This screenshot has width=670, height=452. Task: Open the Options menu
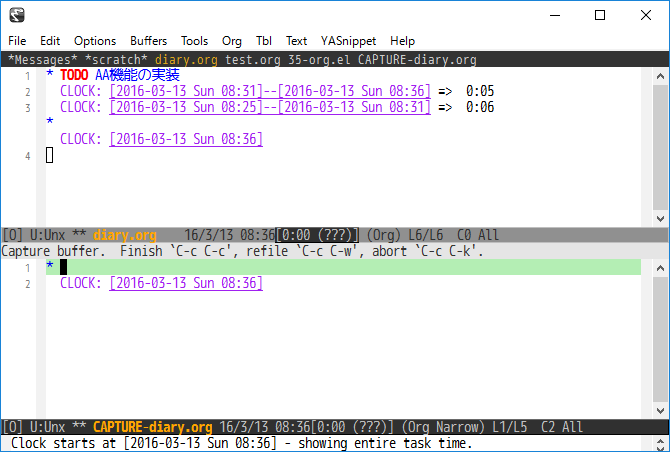[95, 41]
